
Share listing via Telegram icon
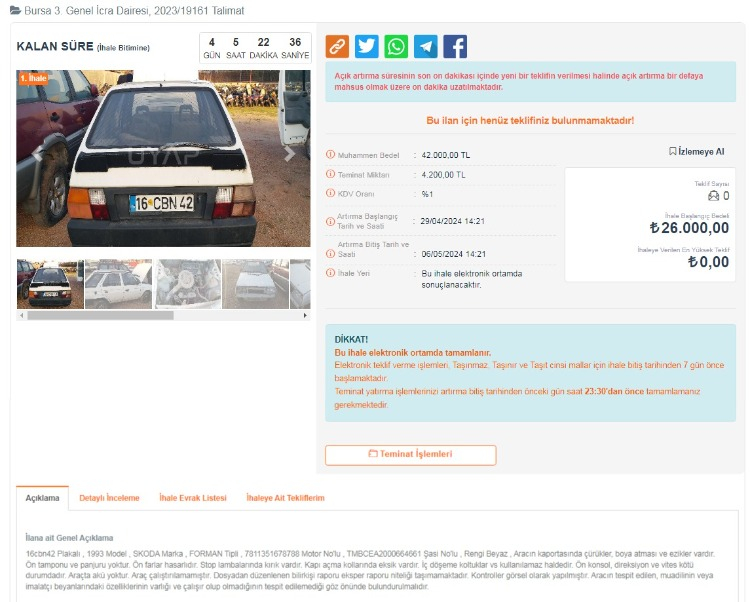coord(426,46)
